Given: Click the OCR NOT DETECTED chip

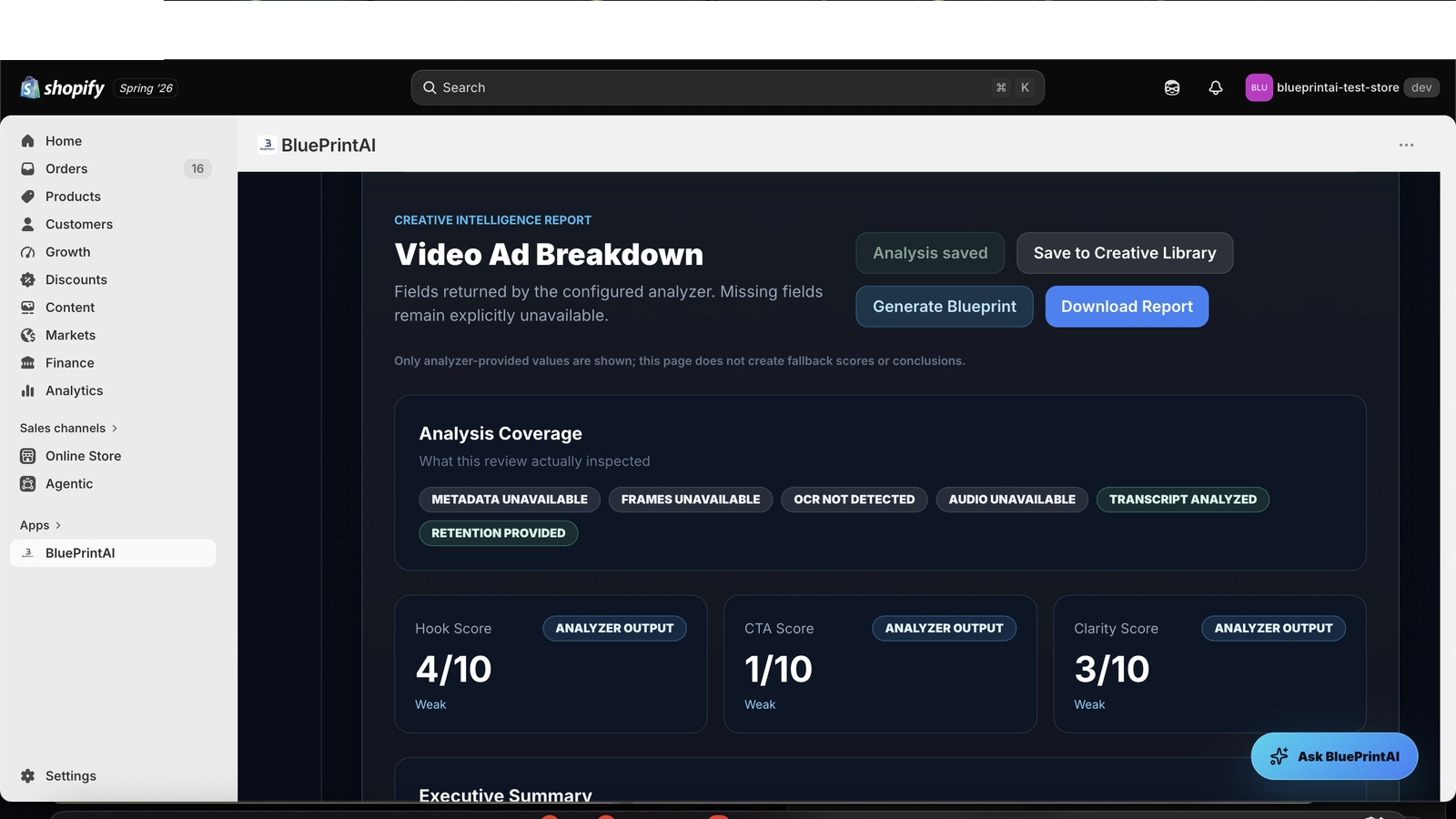Looking at the screenshot, I should 854,500.
